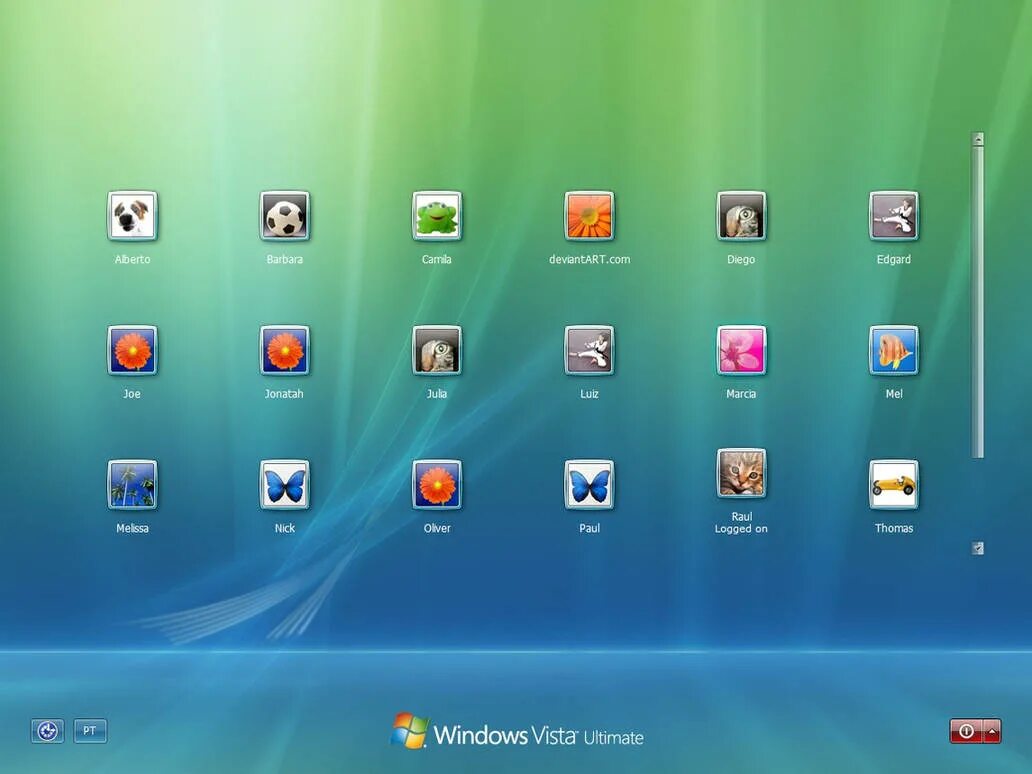This screenshot has width=1032, height=774.
Task: Click the Melissa user name label
Action: [132, 528]
